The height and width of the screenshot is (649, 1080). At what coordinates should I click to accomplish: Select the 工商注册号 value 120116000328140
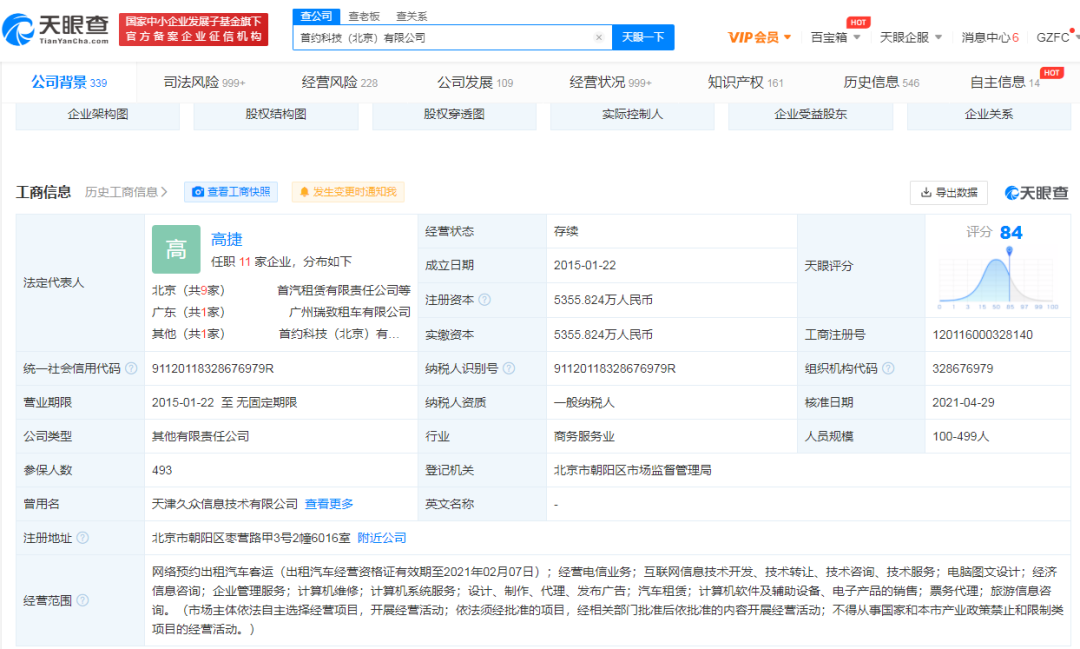click(982, 335)
